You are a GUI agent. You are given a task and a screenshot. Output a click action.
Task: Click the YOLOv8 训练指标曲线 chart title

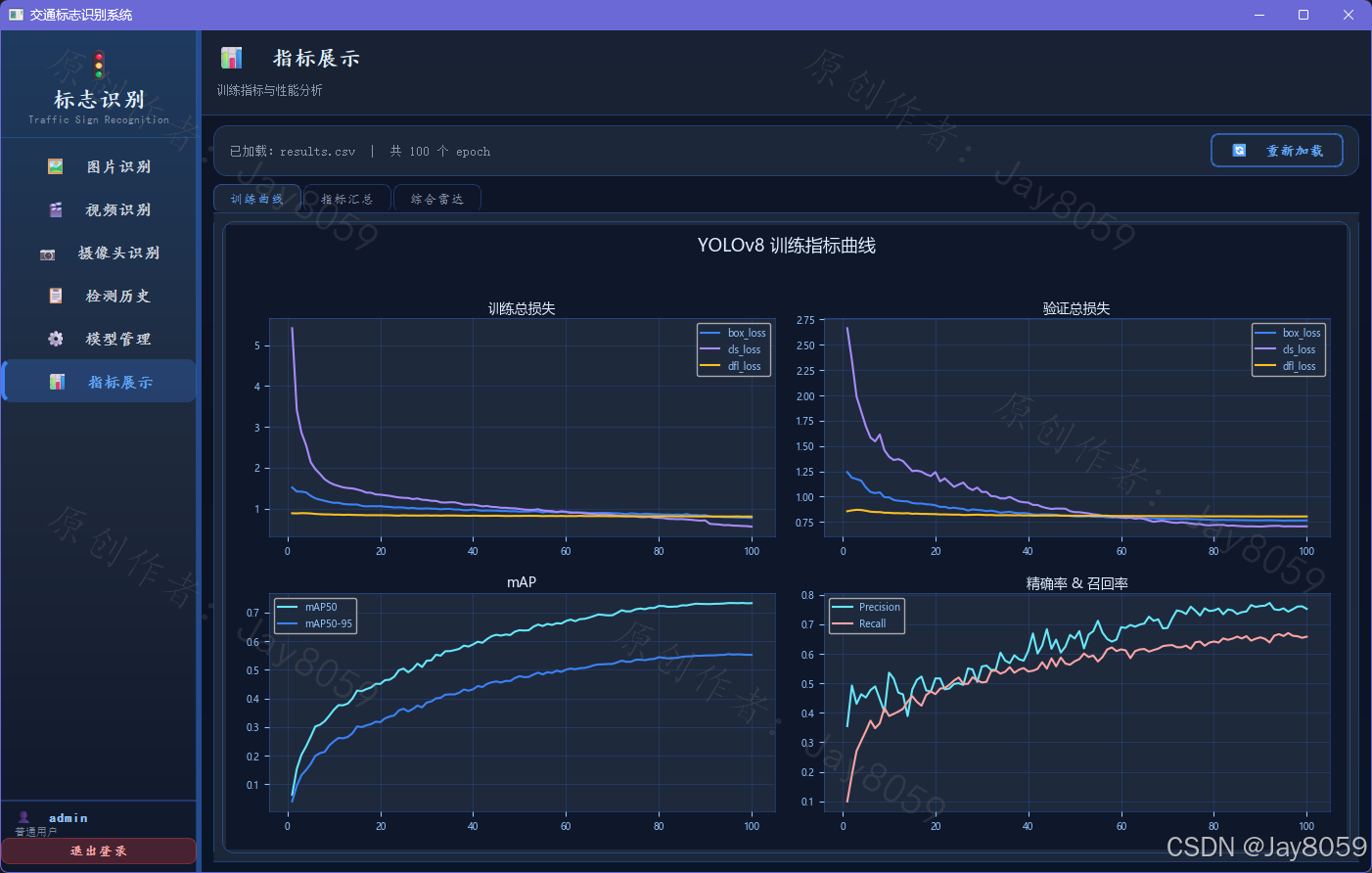pyautogui.click(x=787, y=246)
